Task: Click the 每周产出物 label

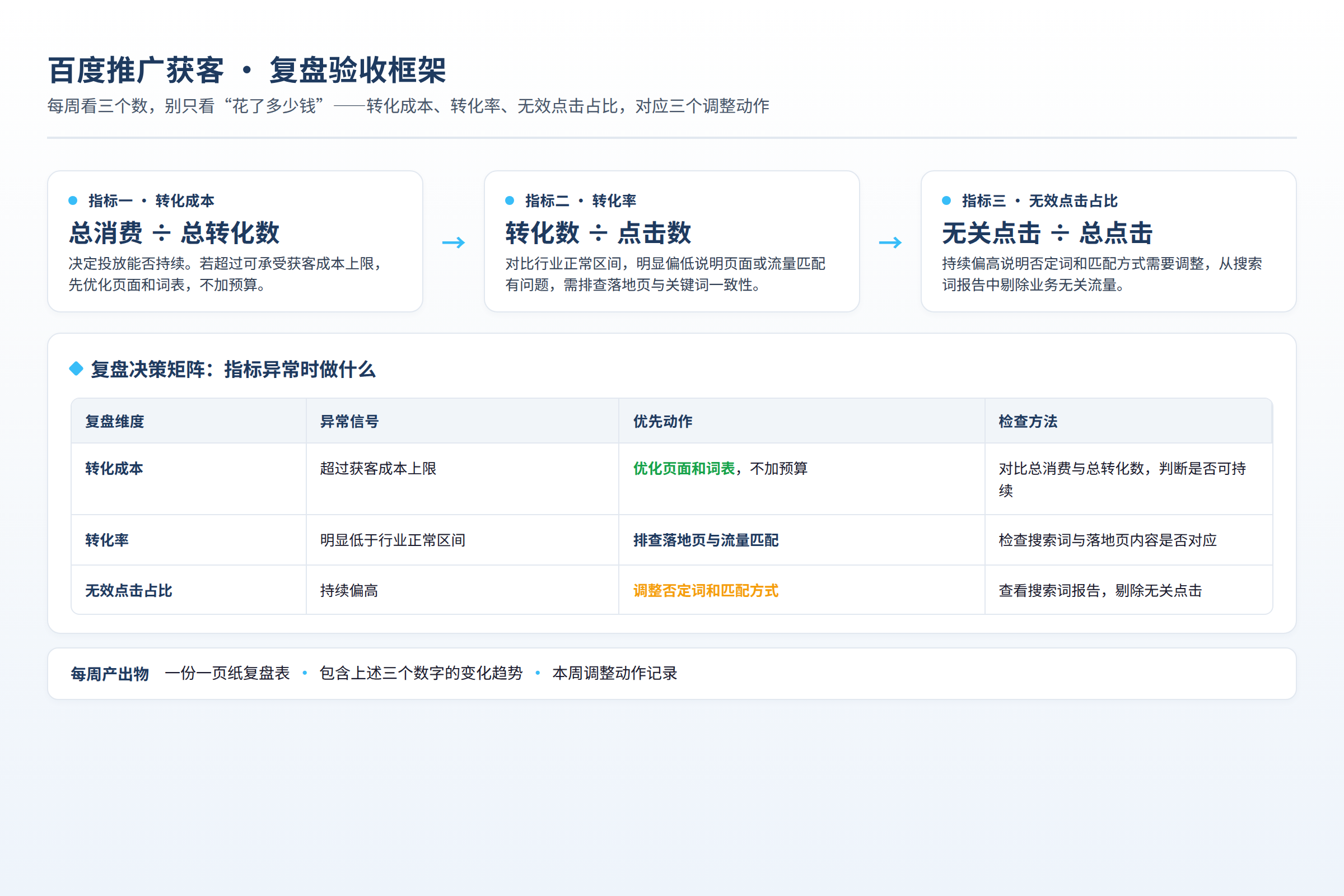Action: point(110,674)
